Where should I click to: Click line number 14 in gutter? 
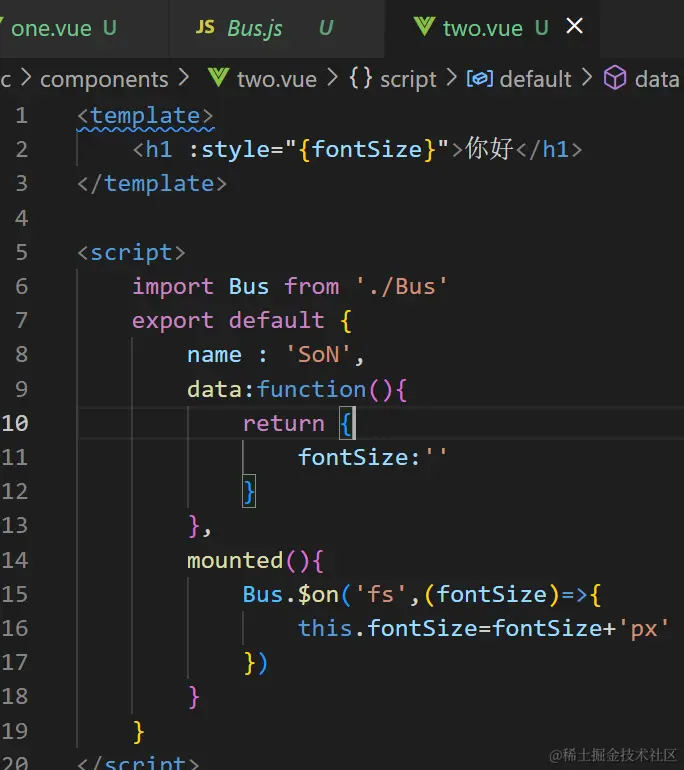pyautogui.click(x=15, y=560)
